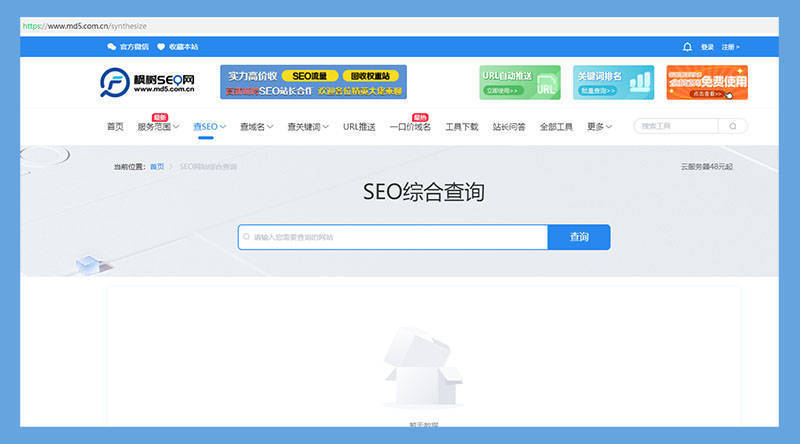Click the heart icon for 收藏本站
This screenshot has width=800, height=444.
(x=161, y=47)
